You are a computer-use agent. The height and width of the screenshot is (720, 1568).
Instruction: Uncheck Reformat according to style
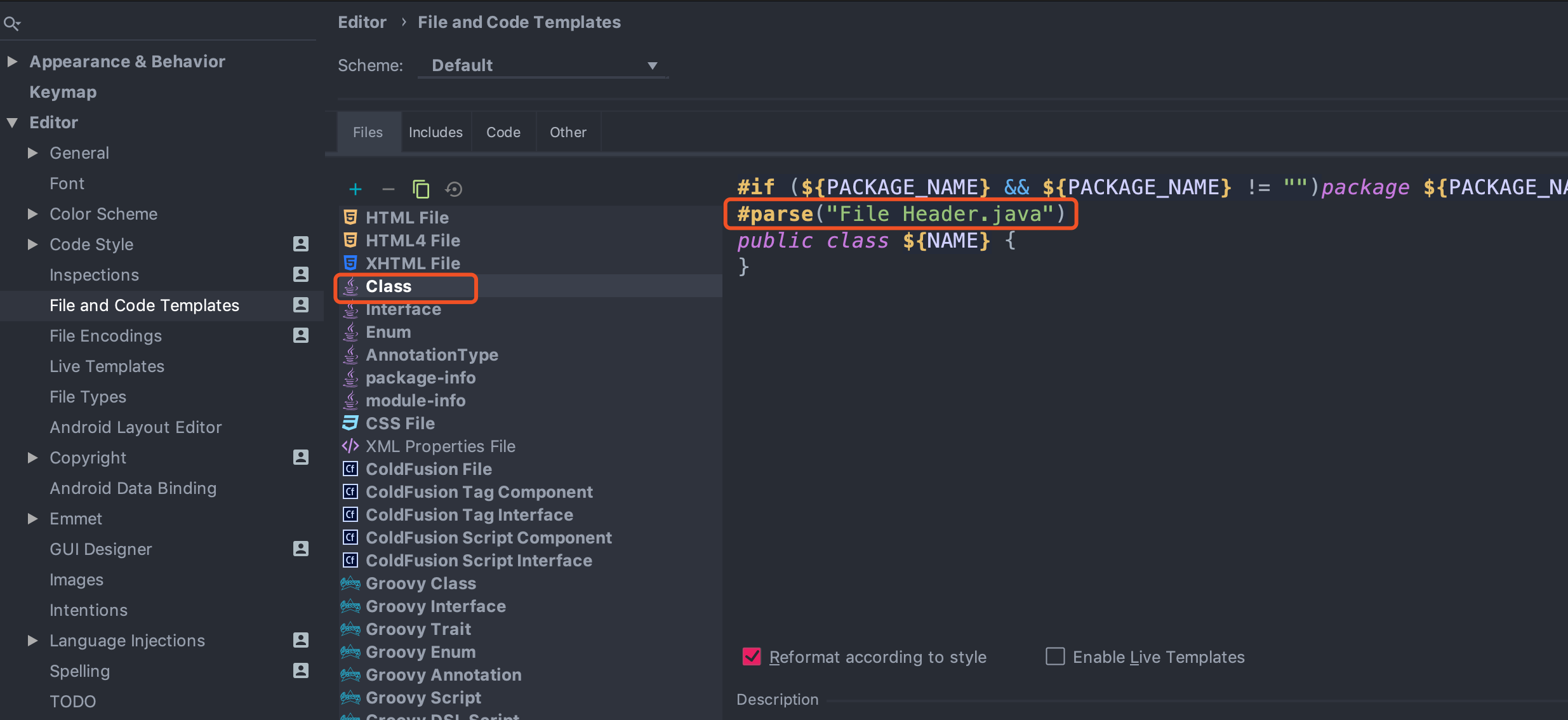pos(752,657)
